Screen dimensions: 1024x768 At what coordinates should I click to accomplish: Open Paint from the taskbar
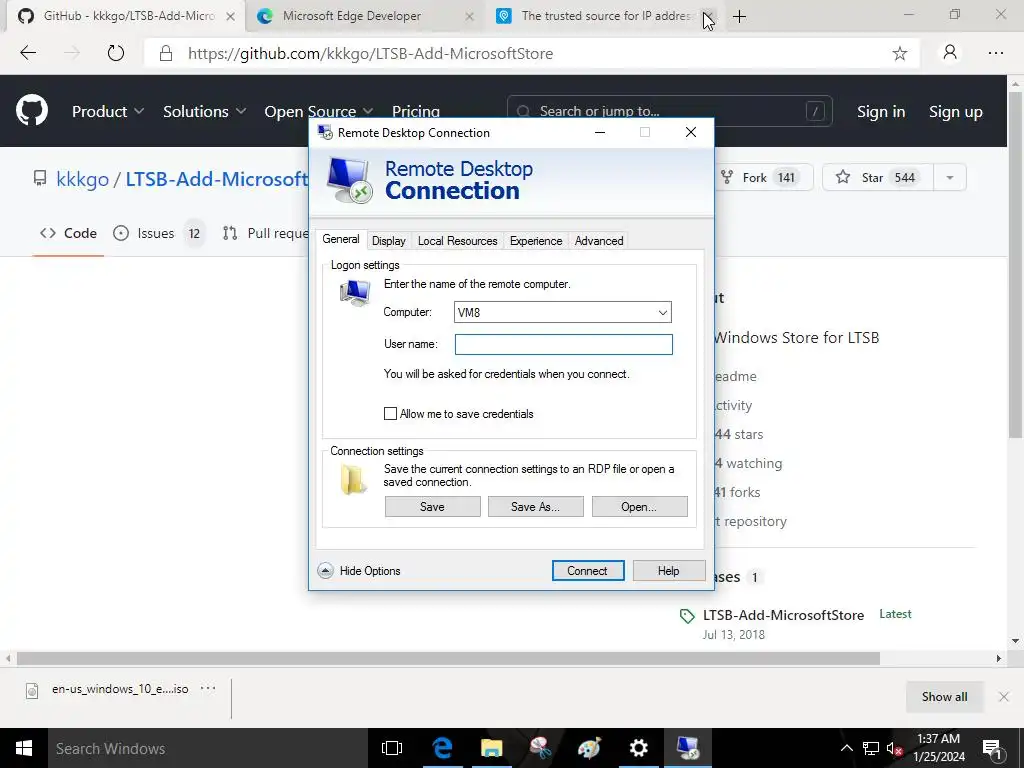pos(589,748)
